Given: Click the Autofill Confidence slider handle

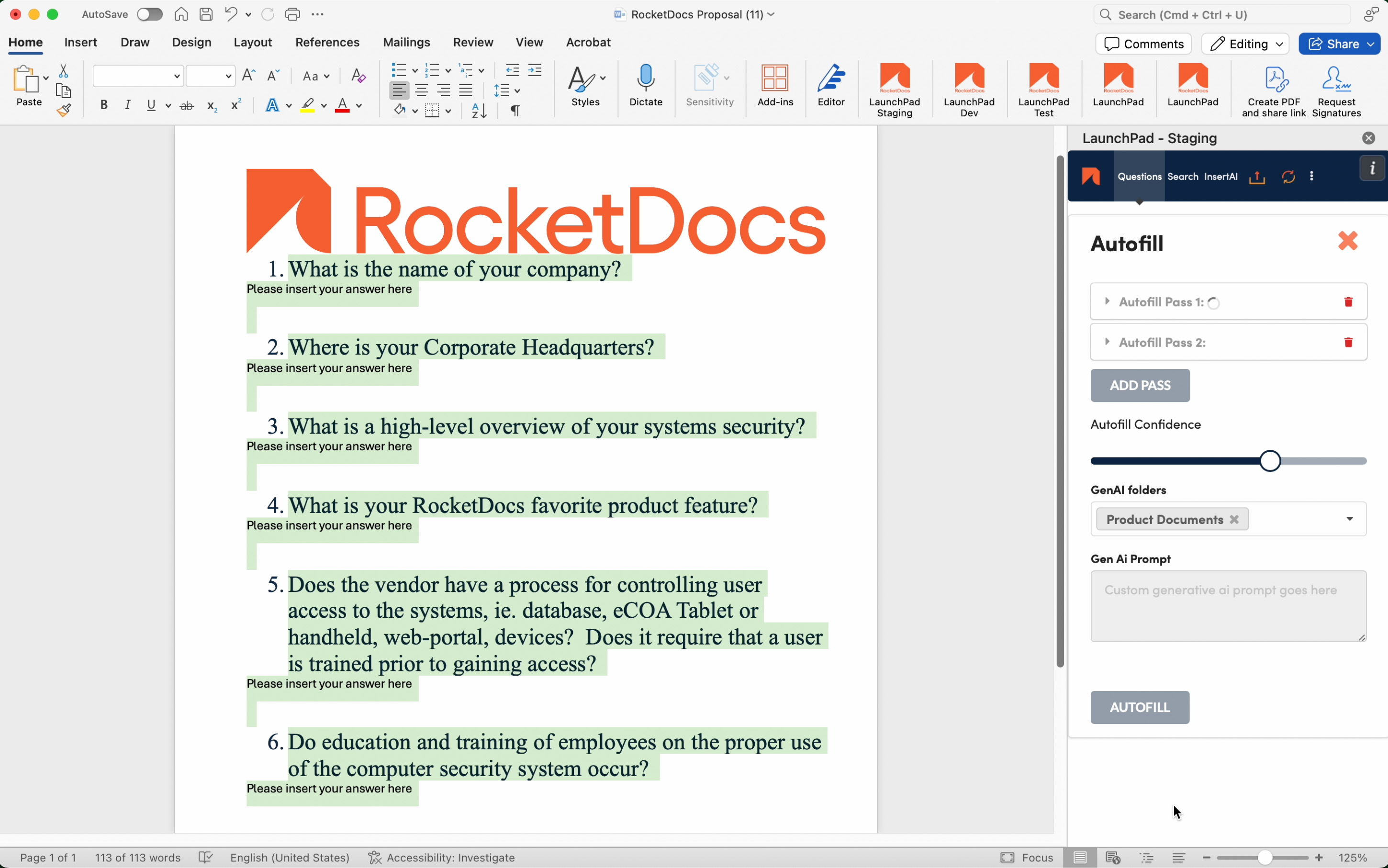Looking at the screenshot, I should (1270, 461).
